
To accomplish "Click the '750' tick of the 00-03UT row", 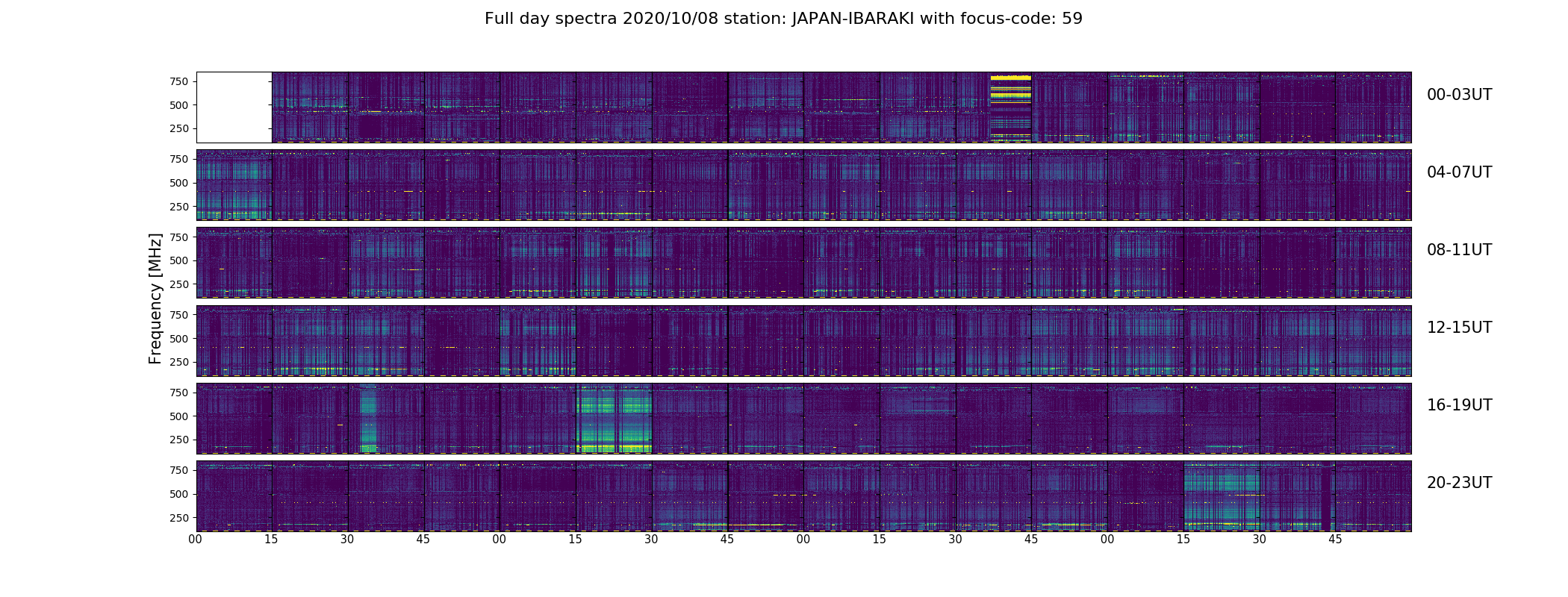I will 178,81.
